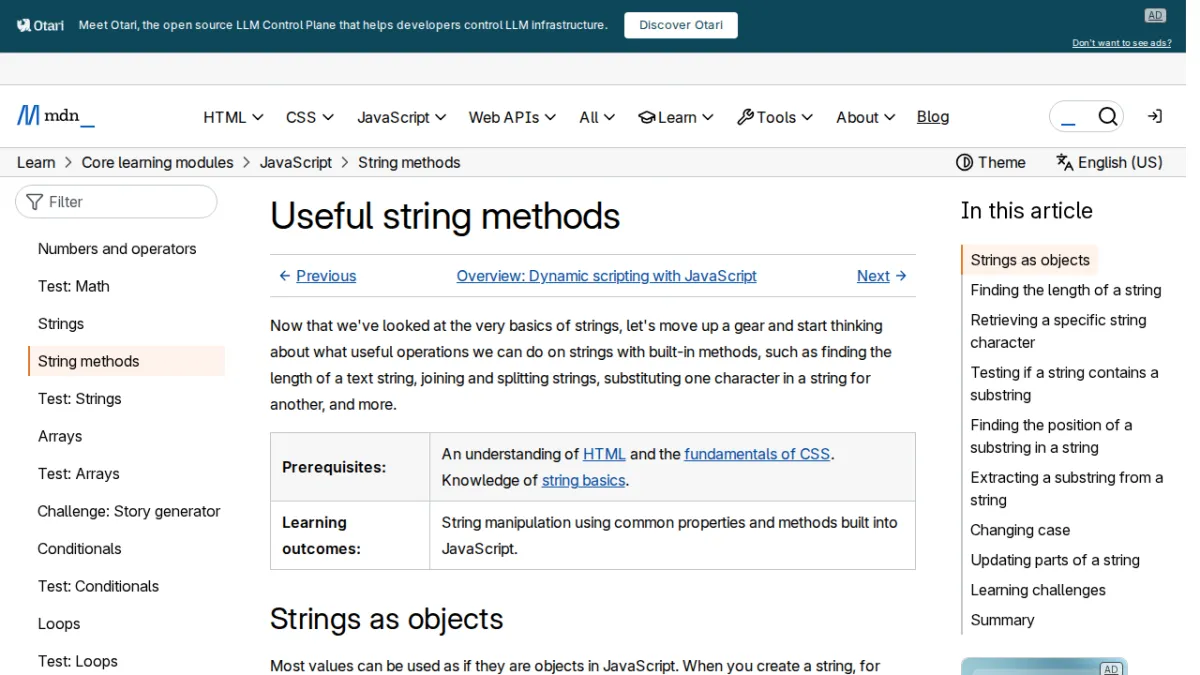
Task: Click the search magnifier icon
Action: (1107, 117)
